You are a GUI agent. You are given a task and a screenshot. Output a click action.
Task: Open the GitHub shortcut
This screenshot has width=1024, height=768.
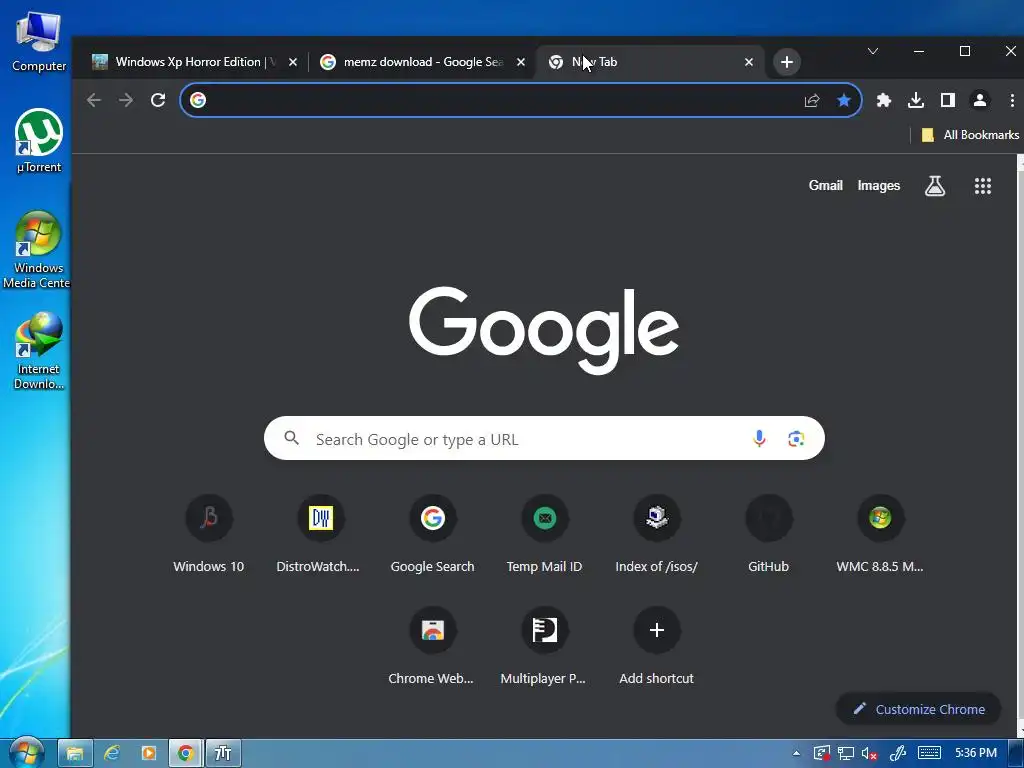click(x=769, y=535)
